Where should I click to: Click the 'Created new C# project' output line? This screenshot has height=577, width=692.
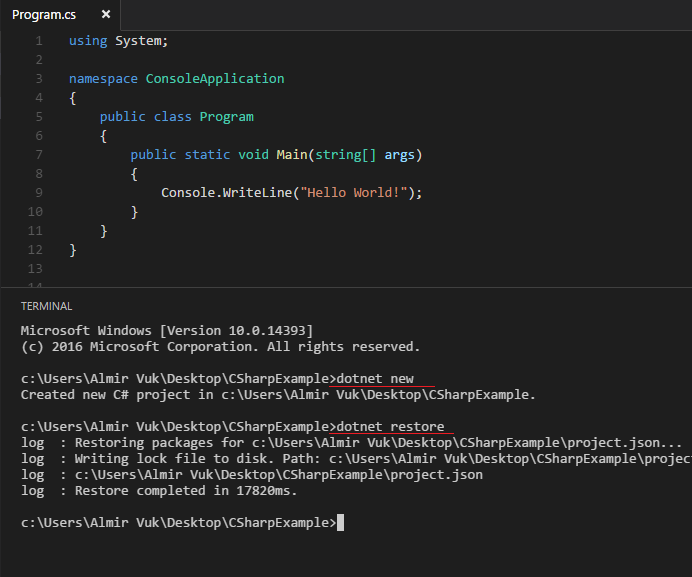pyautogui.click(x=278, y=395)
